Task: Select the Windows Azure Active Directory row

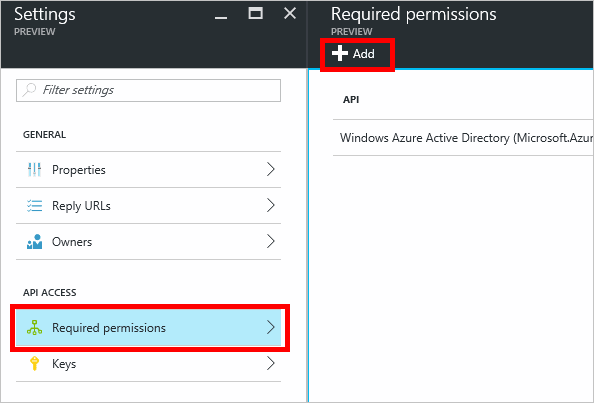Action: point(463,137)
